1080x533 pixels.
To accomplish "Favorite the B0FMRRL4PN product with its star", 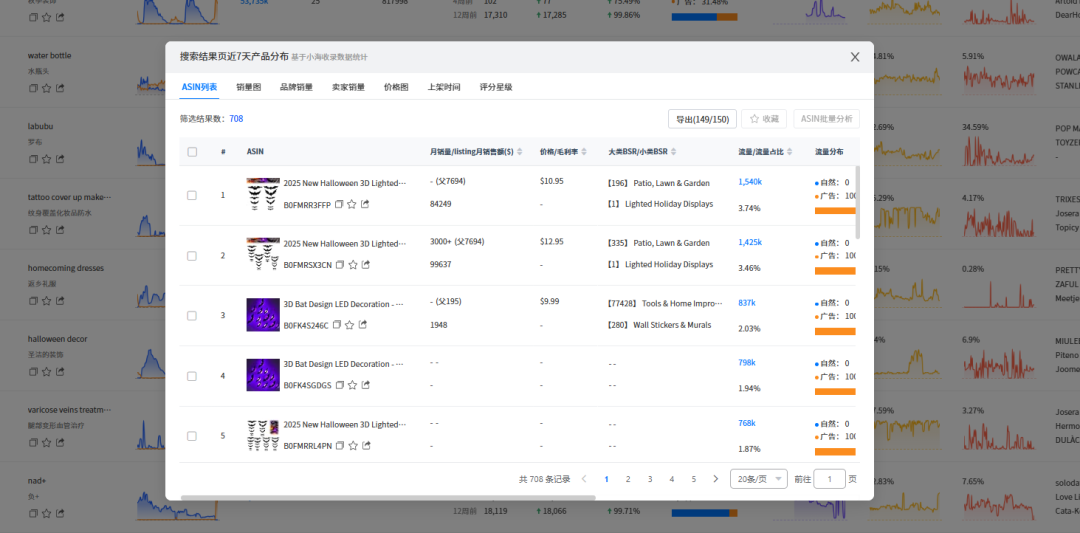I will (x=352, y=445).
